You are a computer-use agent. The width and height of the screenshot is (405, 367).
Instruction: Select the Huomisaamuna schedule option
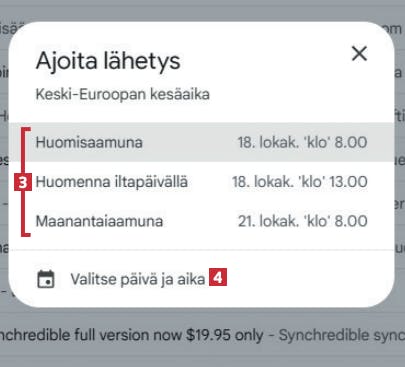point(201,142)
